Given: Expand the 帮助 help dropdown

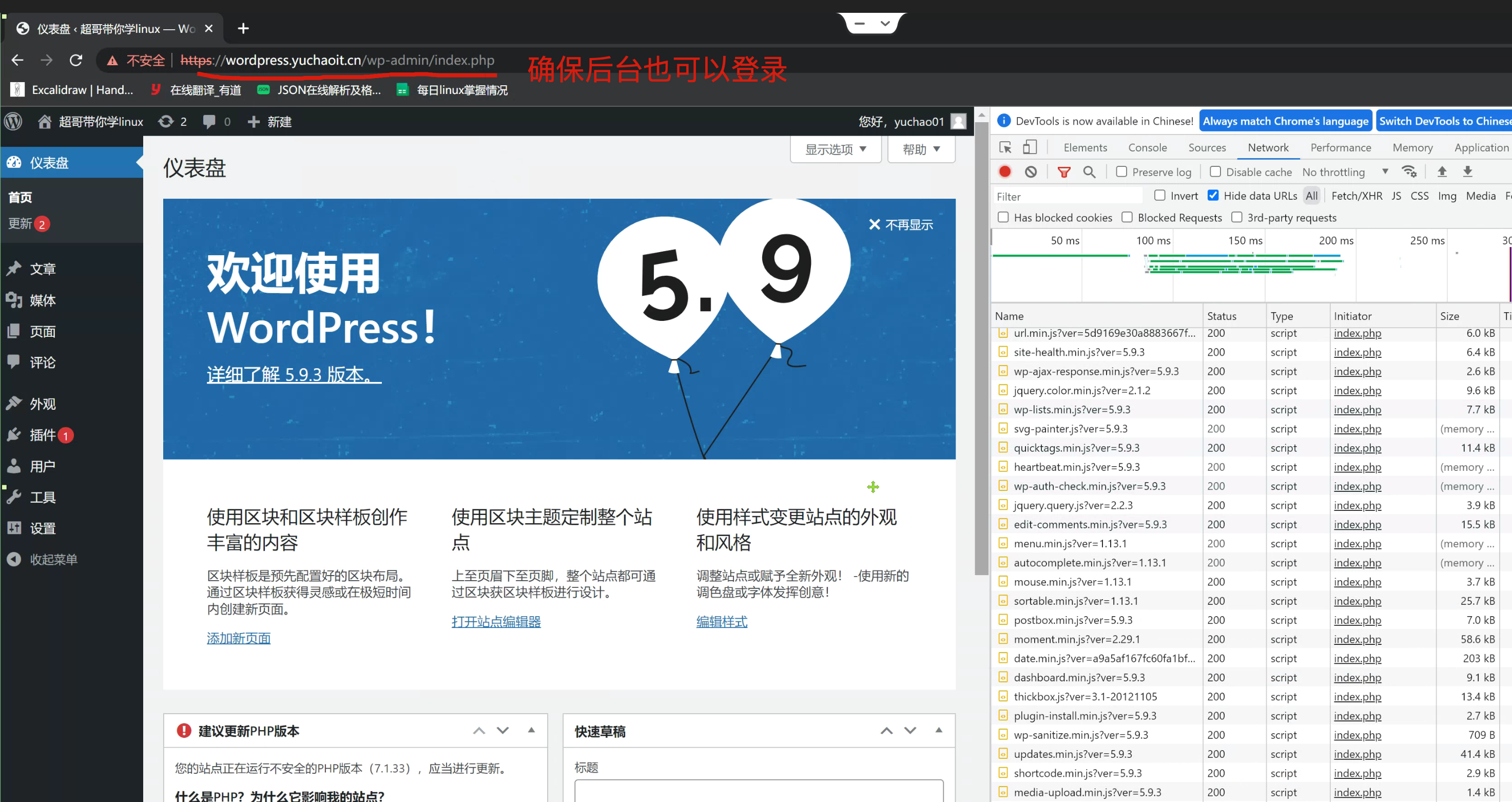Looking at the screenshot, I should 921,149.
